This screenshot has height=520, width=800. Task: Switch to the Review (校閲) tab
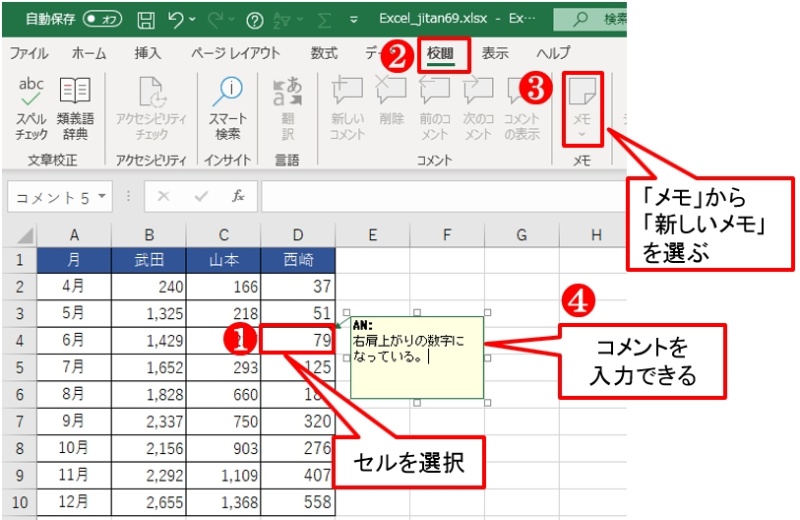click(x=441, y=53)
